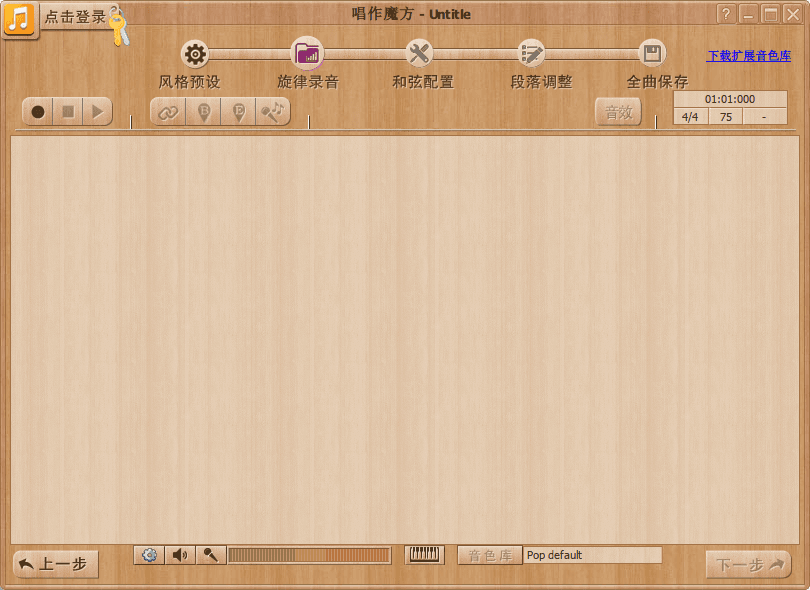This screenshot has width=810, height=590.
Task: Open the piano keyboard icon
Action: 425,555
